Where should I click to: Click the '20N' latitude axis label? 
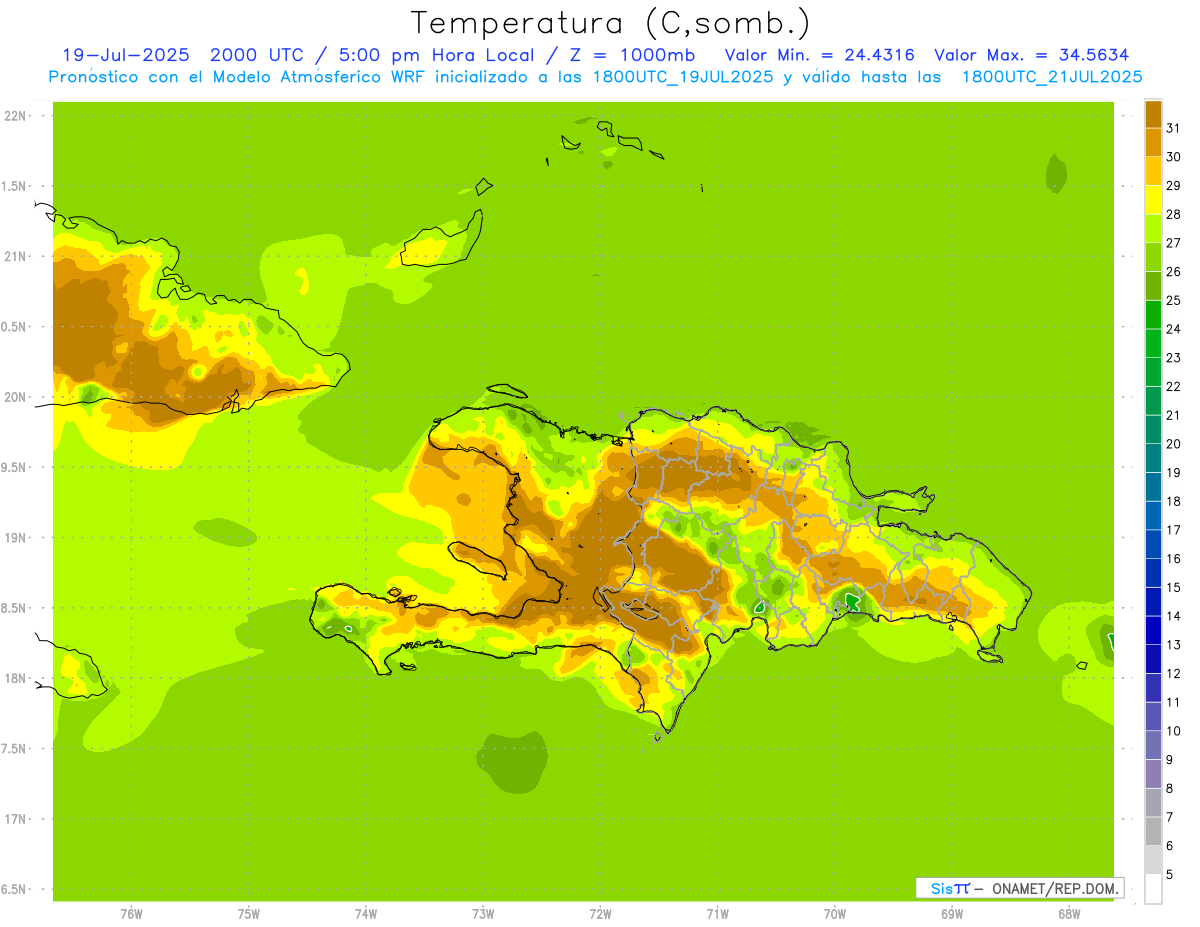(15, 398)
